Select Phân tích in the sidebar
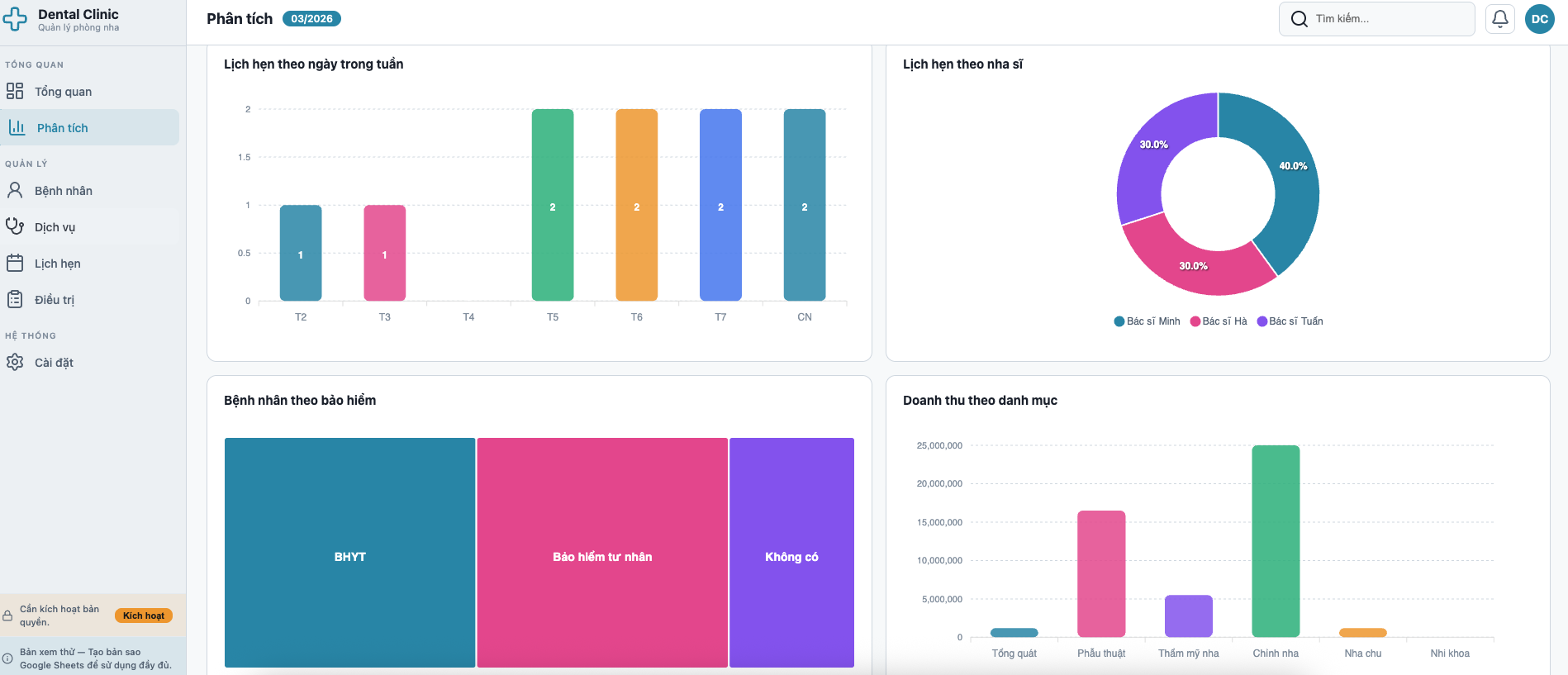 coord(62,128)
